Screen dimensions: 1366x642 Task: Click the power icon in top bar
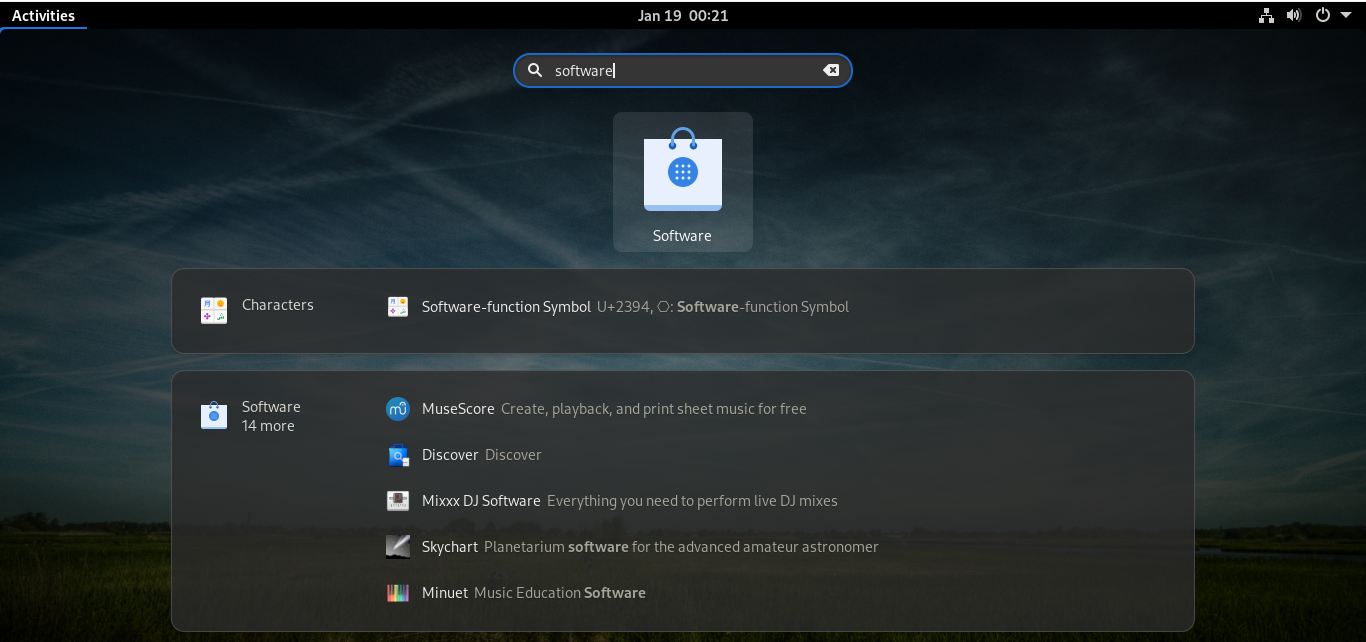click(1323, 15)
